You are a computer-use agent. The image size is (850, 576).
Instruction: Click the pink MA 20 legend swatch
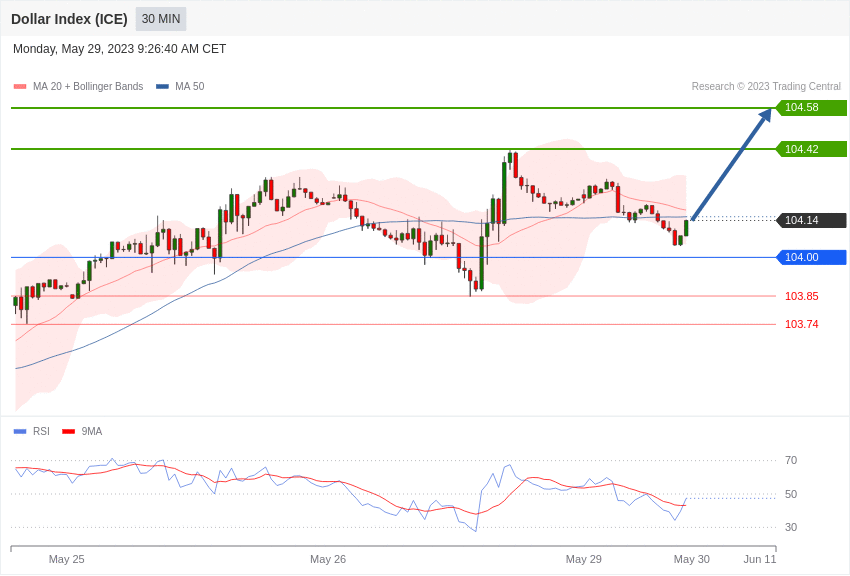pyautogui.click(x=20, y=87)
